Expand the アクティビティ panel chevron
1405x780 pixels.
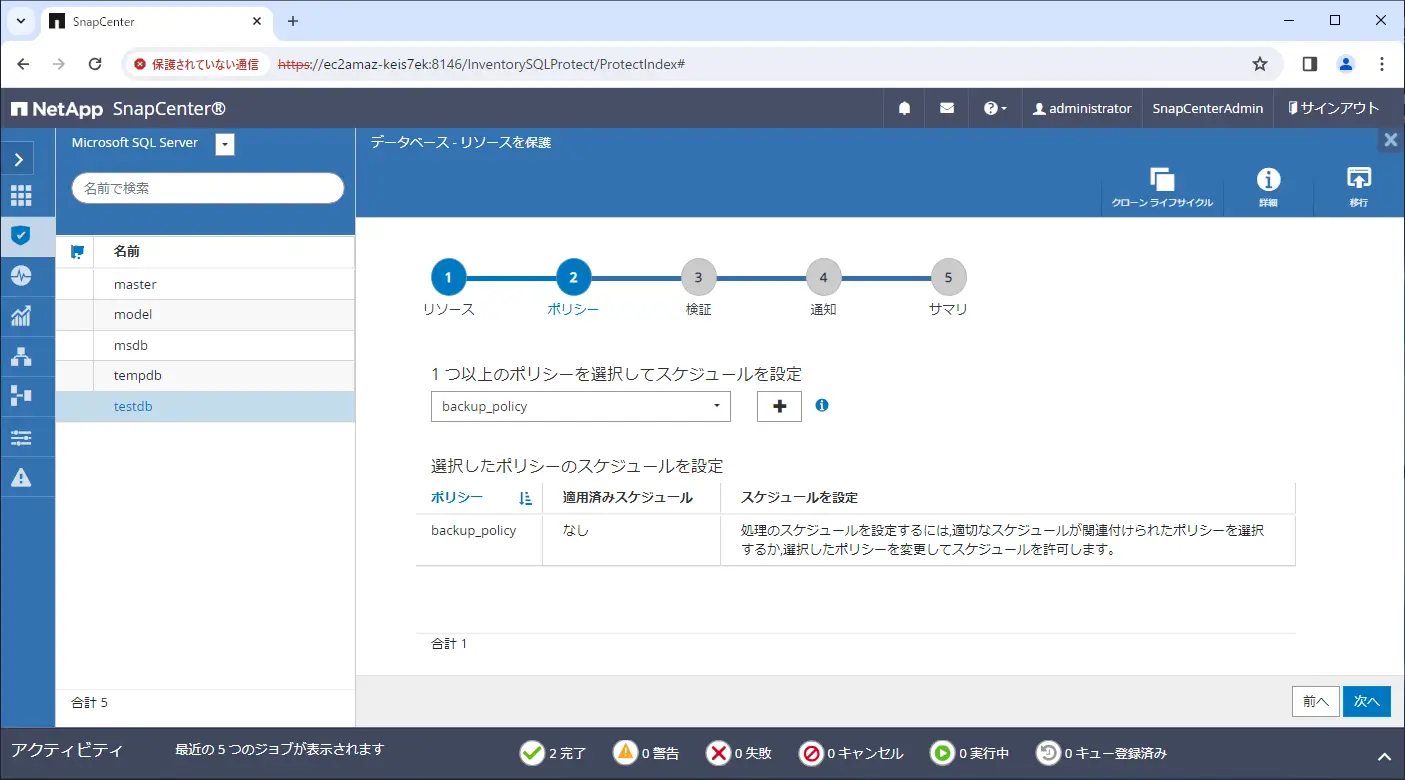pos(1384,756)
